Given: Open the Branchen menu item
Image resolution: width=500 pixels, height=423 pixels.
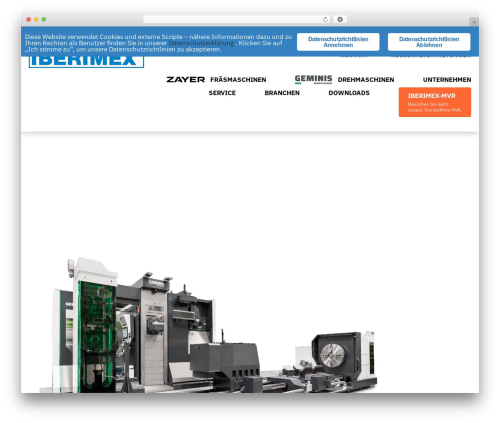Looking at the screenshot, I should click(282, 93).
